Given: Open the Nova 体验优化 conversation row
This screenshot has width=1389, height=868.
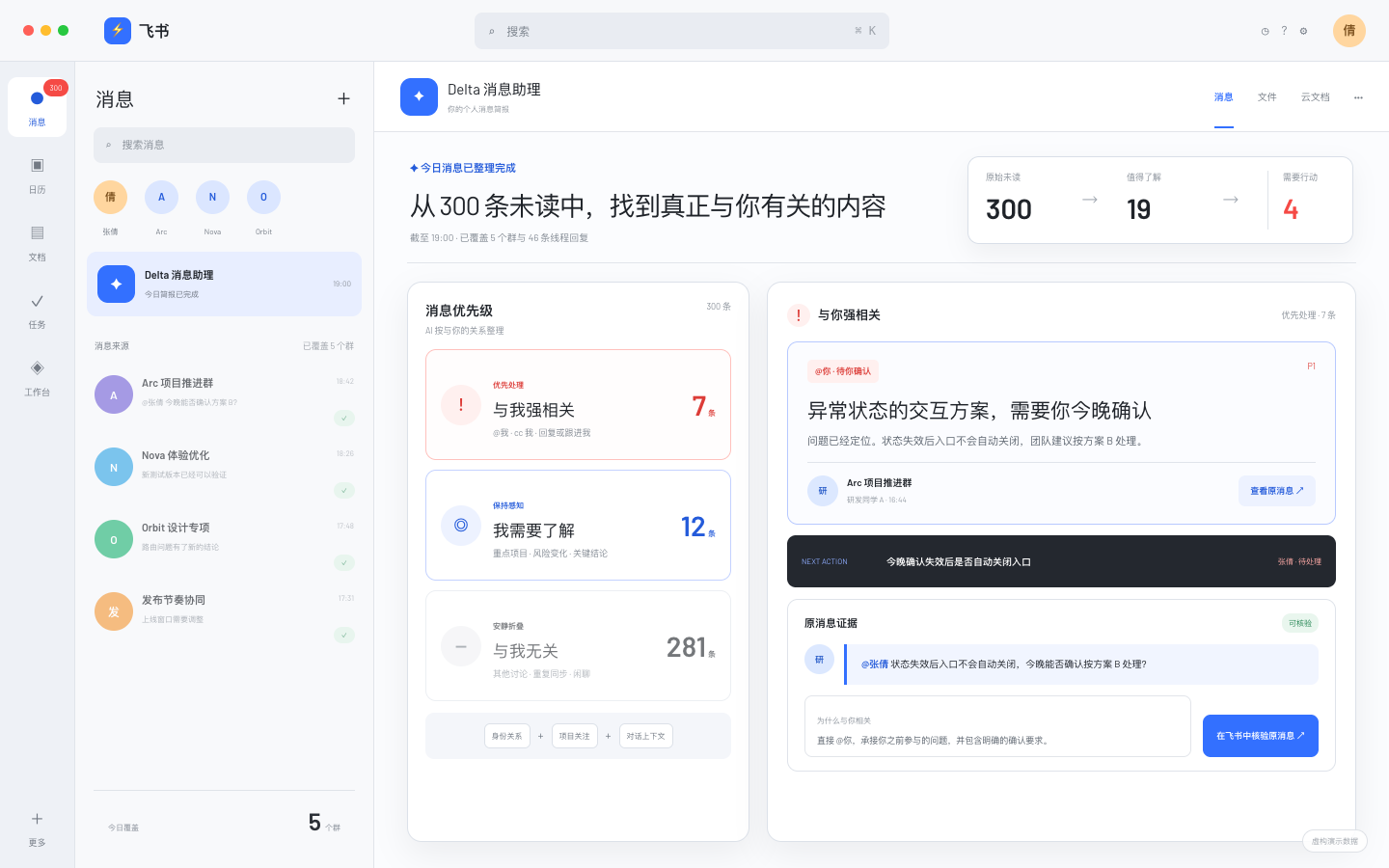Looking at the screenshot, I should (224, 471).
